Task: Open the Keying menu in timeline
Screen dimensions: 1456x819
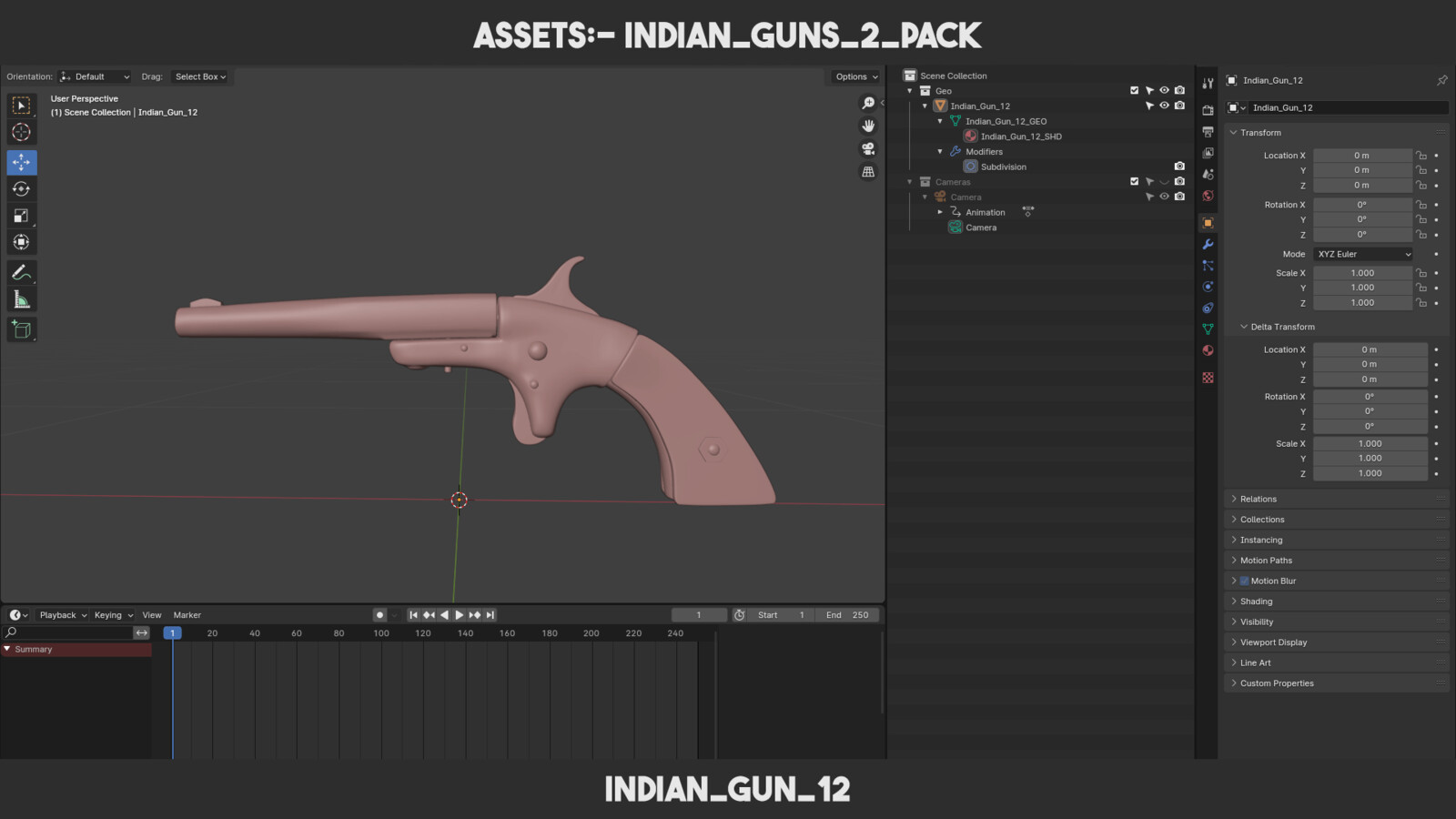Action: [113, 615]
